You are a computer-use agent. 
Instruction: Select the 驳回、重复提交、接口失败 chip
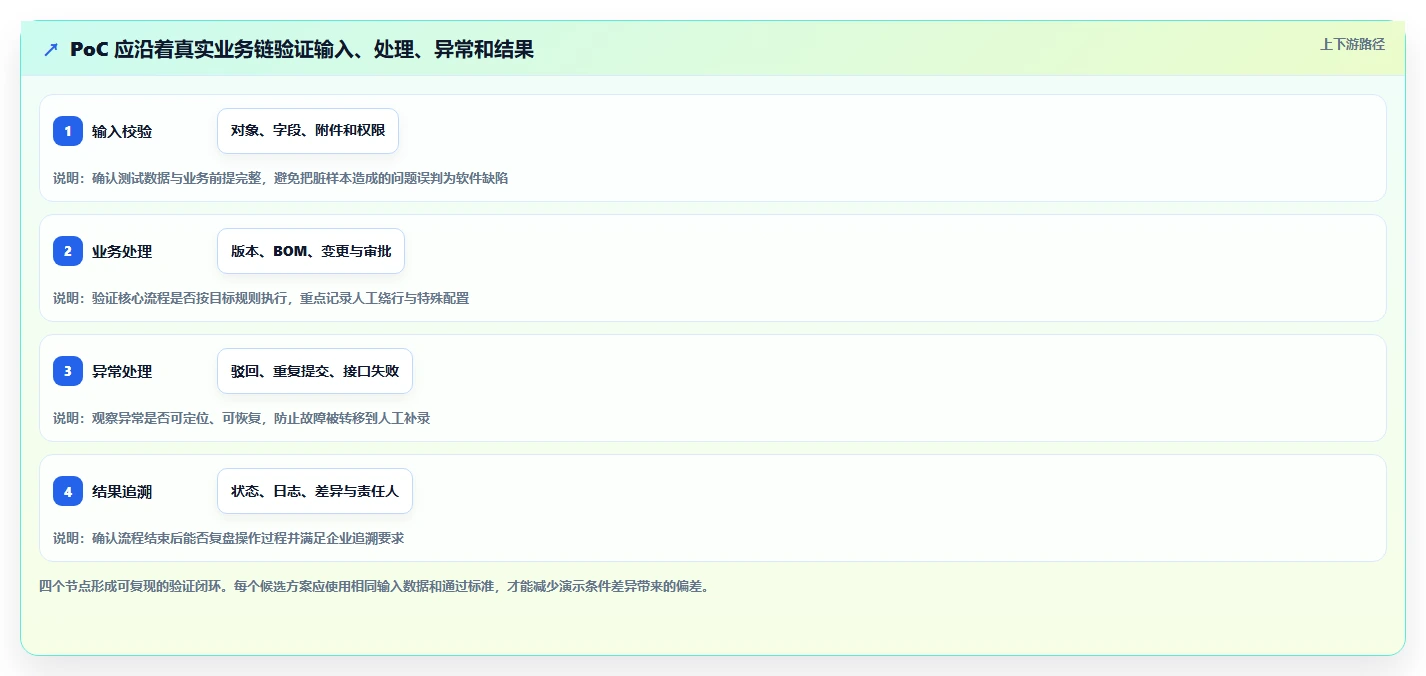pos(315,371)
